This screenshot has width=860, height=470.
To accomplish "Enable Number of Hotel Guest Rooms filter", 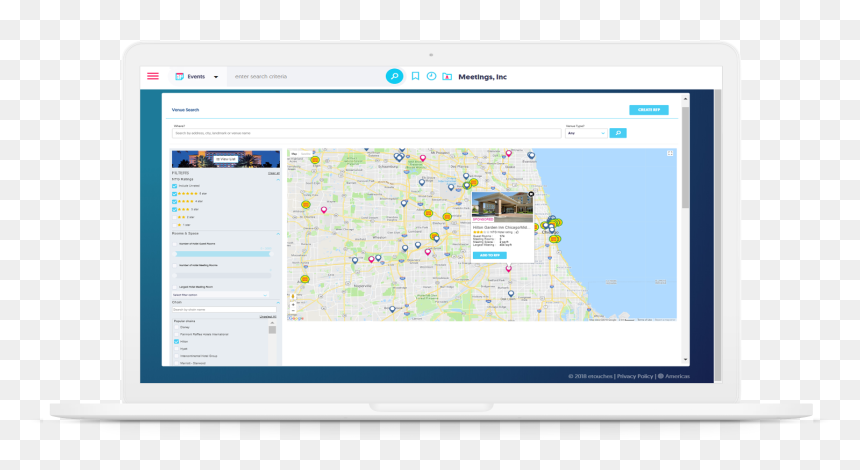I will [175, 244].
